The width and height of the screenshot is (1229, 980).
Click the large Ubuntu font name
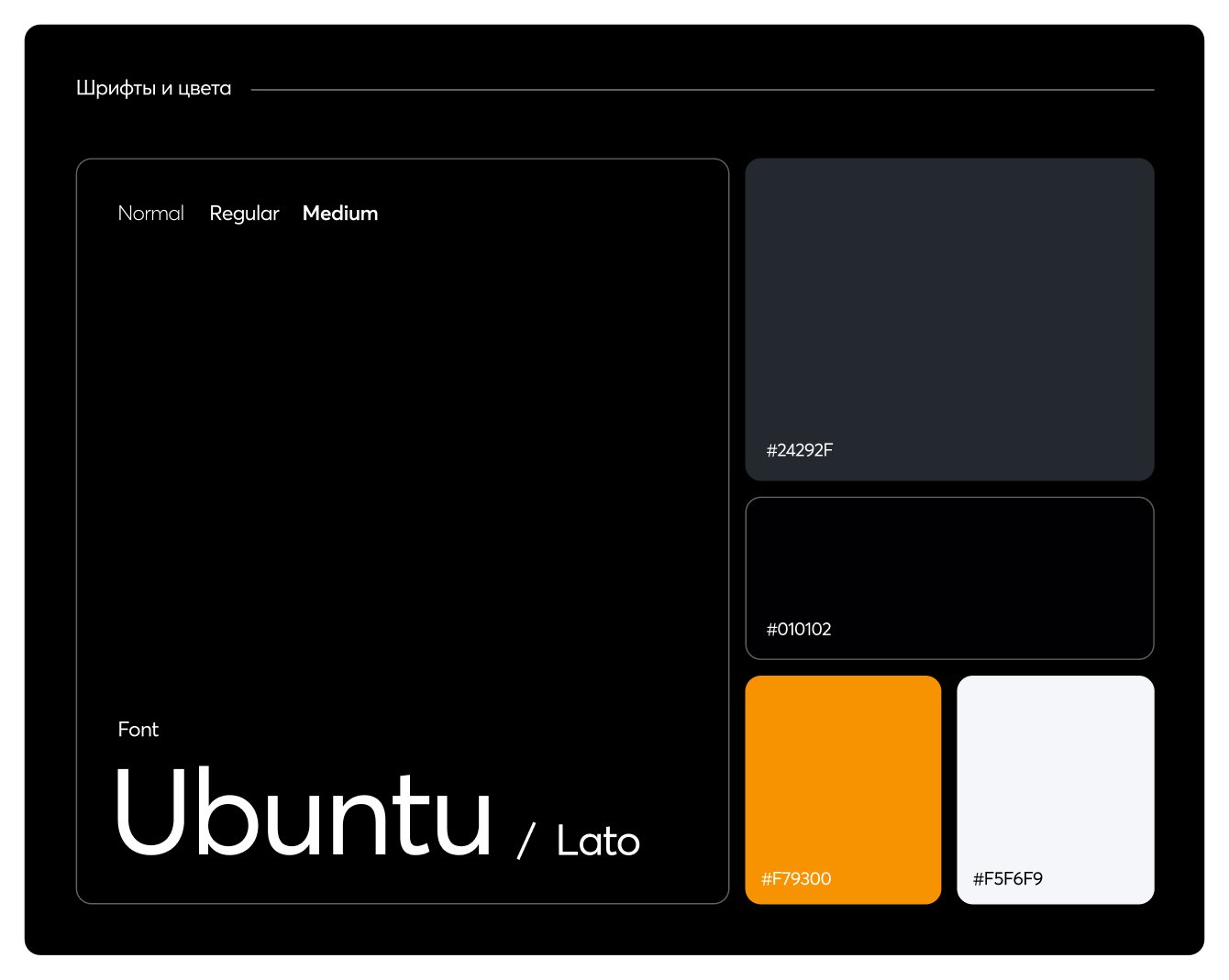304,812
